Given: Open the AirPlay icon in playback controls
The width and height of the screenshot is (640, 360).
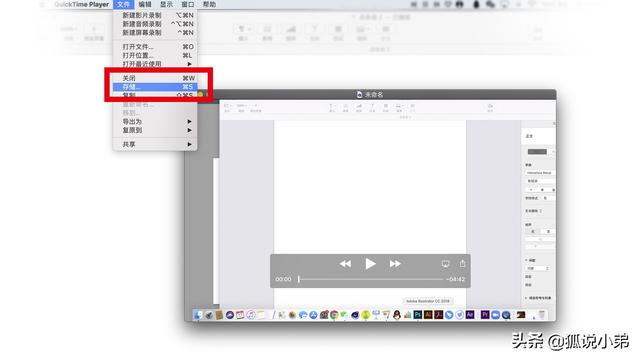Looking at the screenshot, I should coord(445,264).
